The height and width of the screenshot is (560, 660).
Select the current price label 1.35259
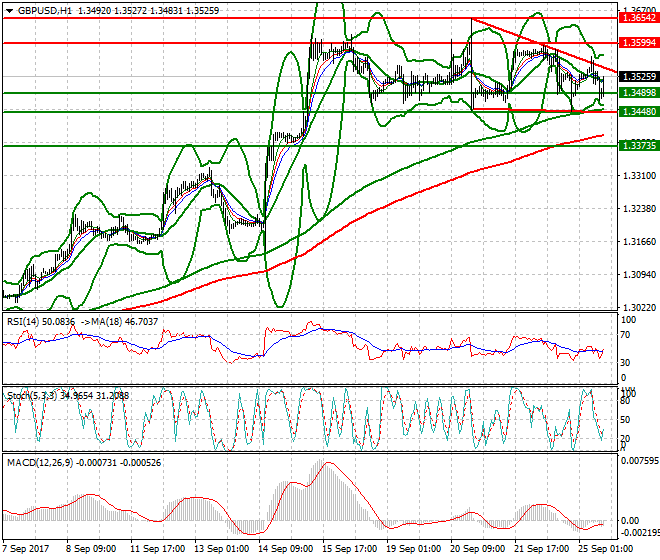(639, 77)
